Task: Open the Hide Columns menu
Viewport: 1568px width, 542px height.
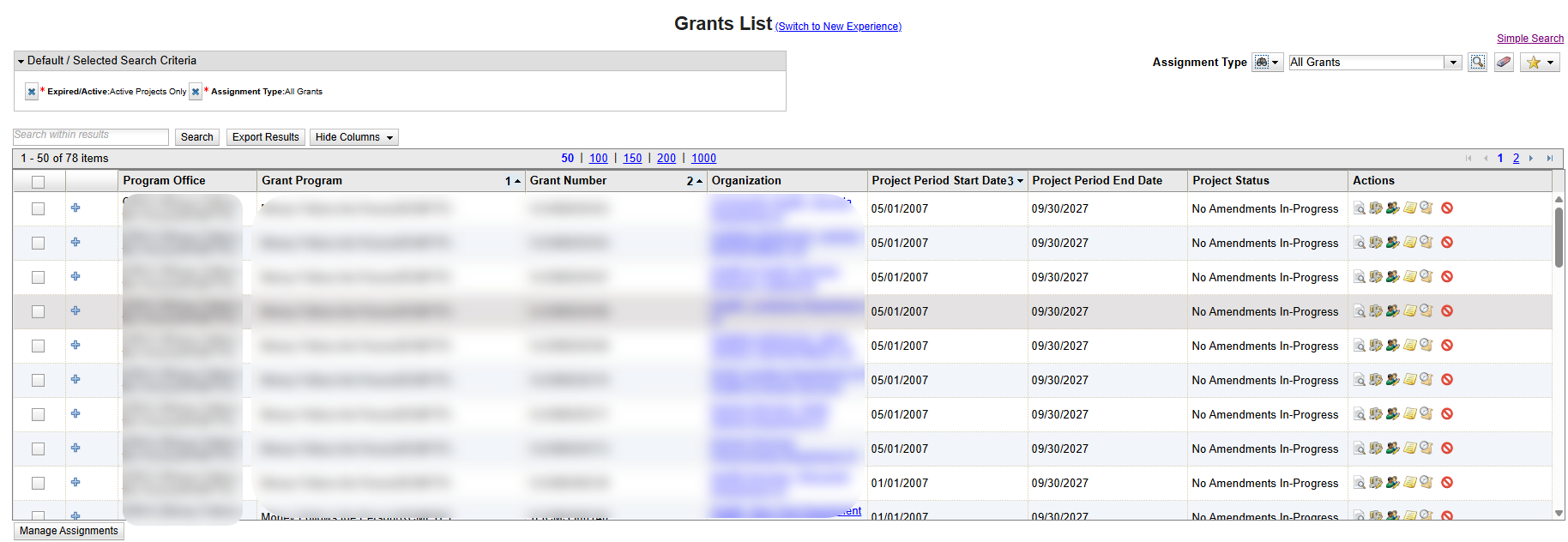Action: [353, 137]
